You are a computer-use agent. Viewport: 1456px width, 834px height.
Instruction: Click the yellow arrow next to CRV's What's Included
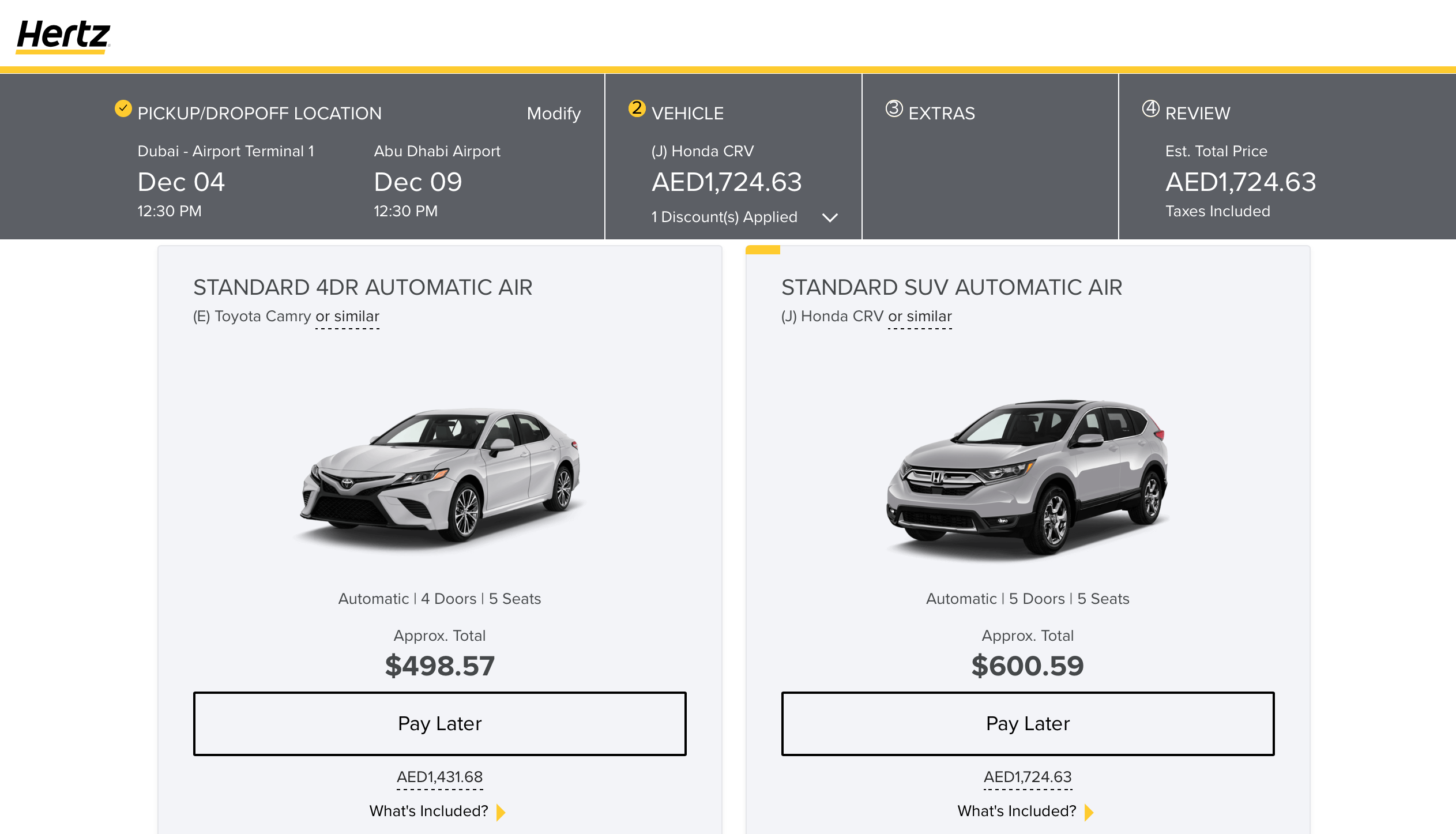[x=1089, y=812]
